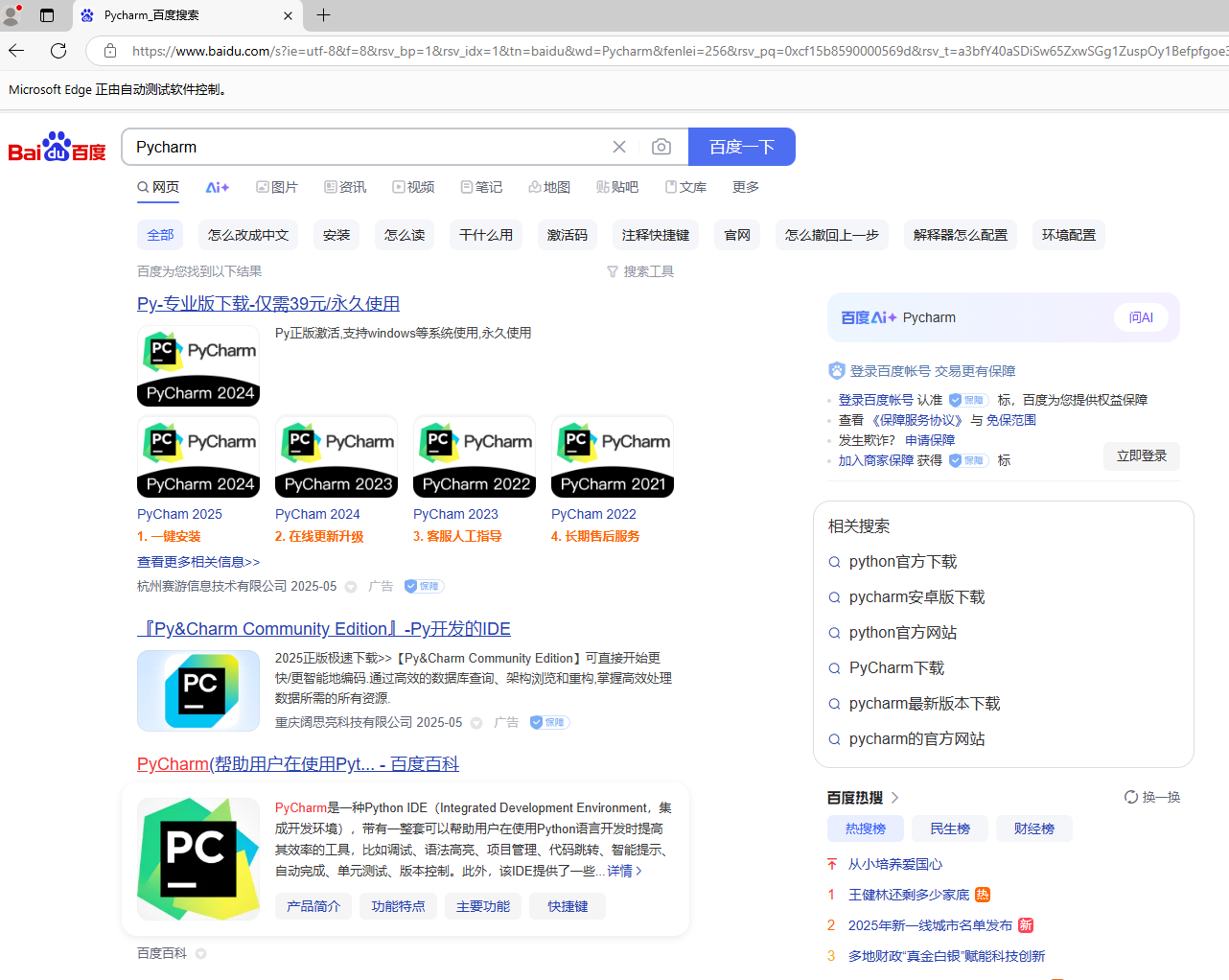The width and height of the screenshot is (1229, 980).
Task: Select the 财经榜 tab
Action: 1034,828
